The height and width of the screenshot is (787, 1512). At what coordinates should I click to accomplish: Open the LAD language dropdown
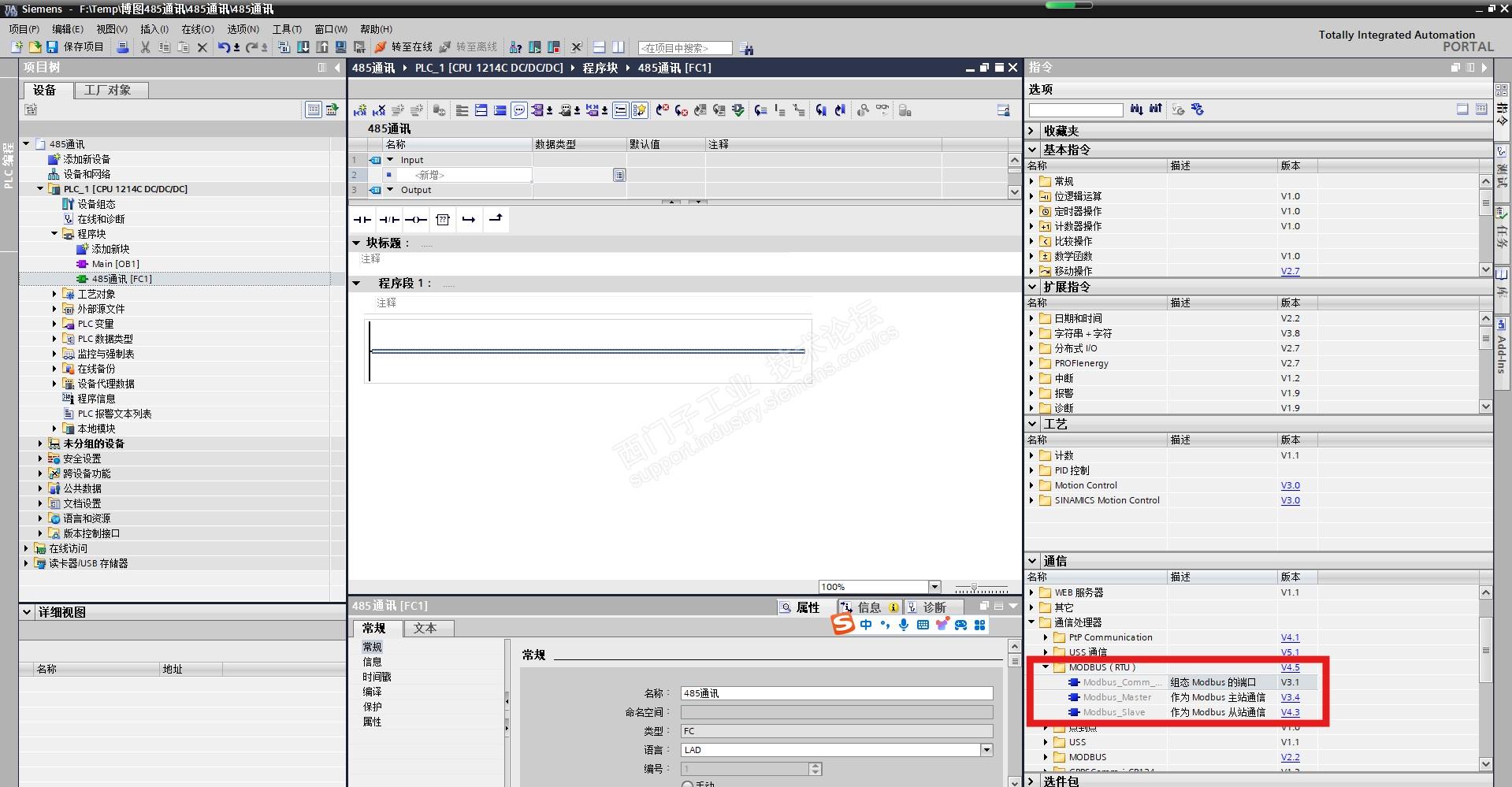(x=986, y=750)
